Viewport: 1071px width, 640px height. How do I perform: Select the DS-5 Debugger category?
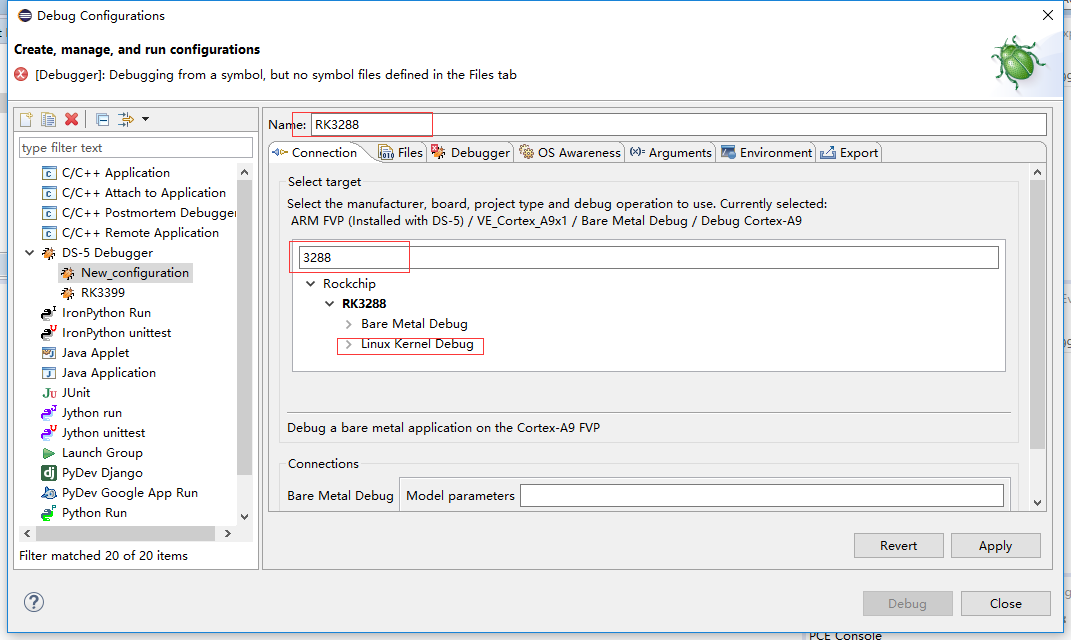pos(107,253)
